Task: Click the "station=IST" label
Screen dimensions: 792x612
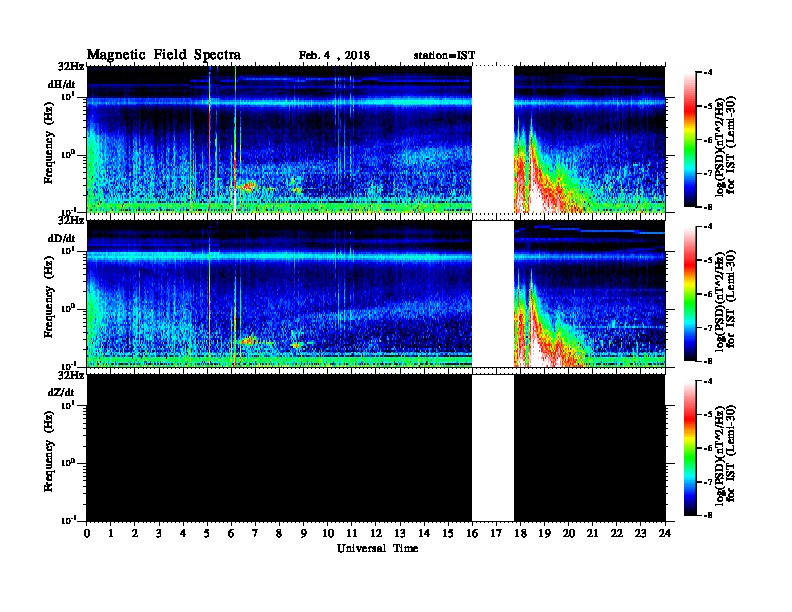Action: [x=444, y=56]
